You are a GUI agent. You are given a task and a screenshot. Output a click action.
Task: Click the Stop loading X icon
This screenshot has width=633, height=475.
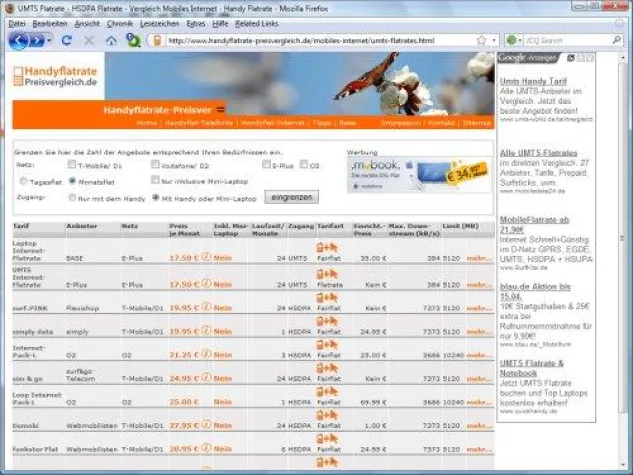tap(89, 41)
